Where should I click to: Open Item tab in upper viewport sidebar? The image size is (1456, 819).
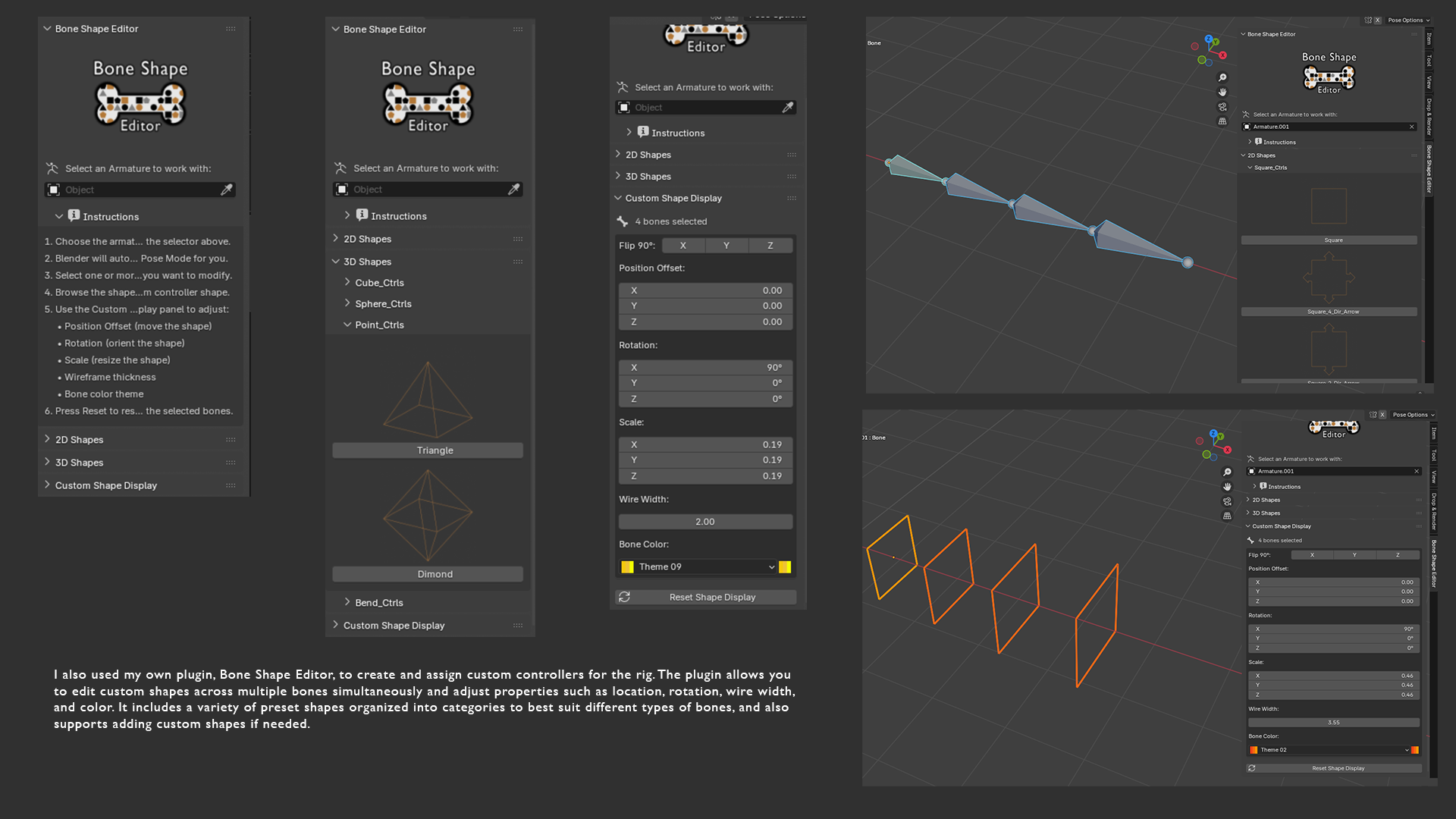point(1429,38)
